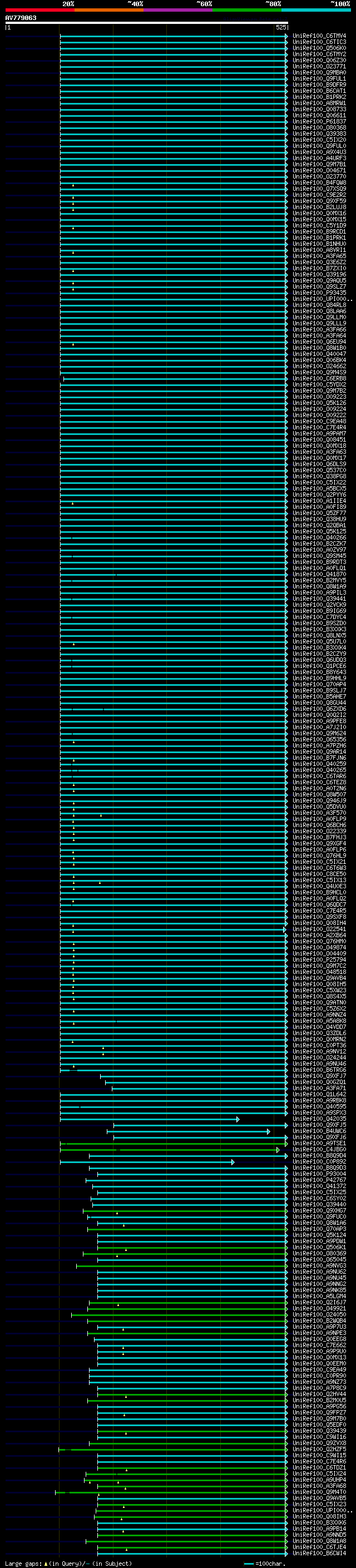Click the arrow tip of the UniRef100_B4UWC6 bar

click(x=268, y=1131)
